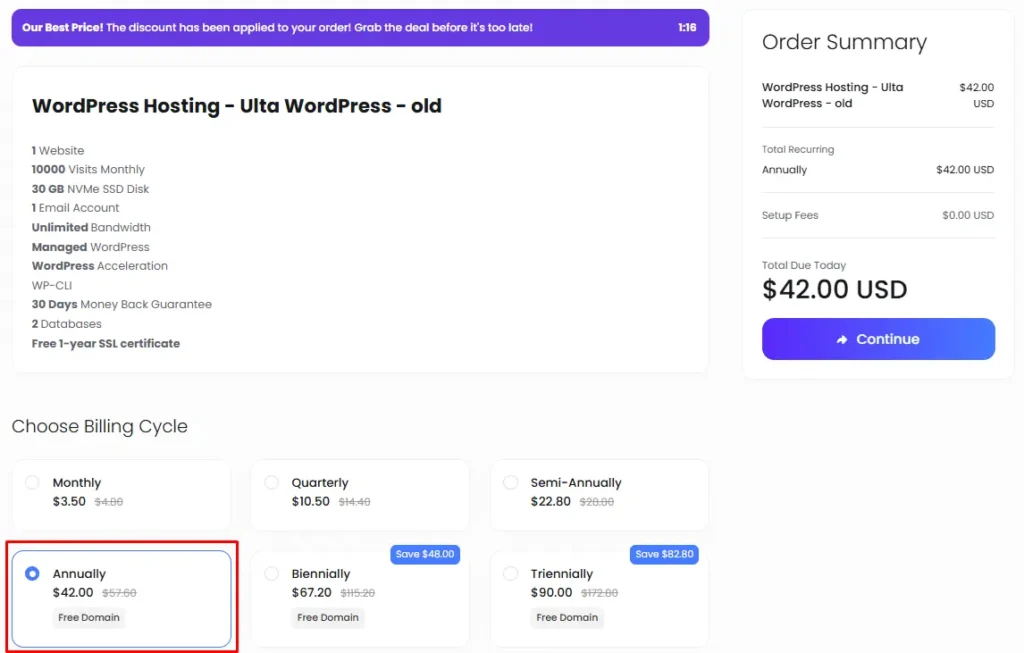Select the Monthly billing radio button
The width and height of the screenshot is (1024, 653).
[x=32, y=483]
